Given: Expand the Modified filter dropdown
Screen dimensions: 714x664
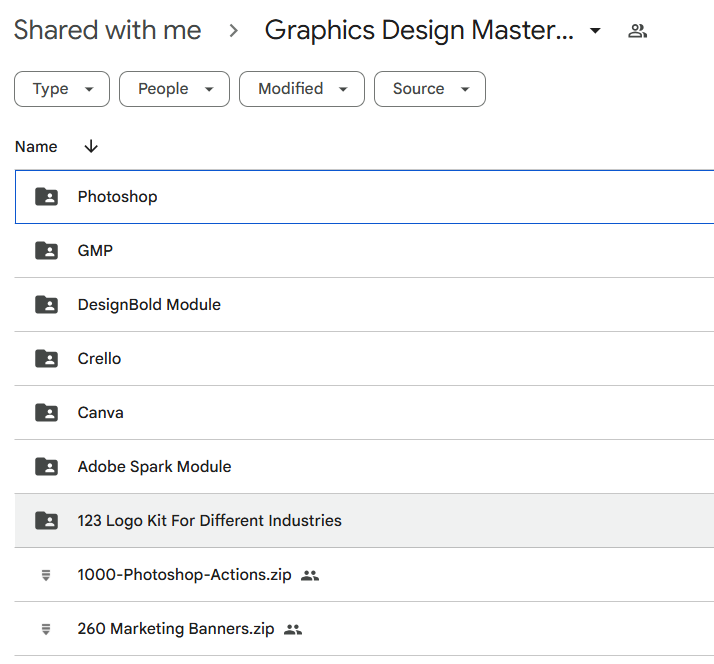Looking at the screenshot, I should pyautogui.click(x=302, y=89).
